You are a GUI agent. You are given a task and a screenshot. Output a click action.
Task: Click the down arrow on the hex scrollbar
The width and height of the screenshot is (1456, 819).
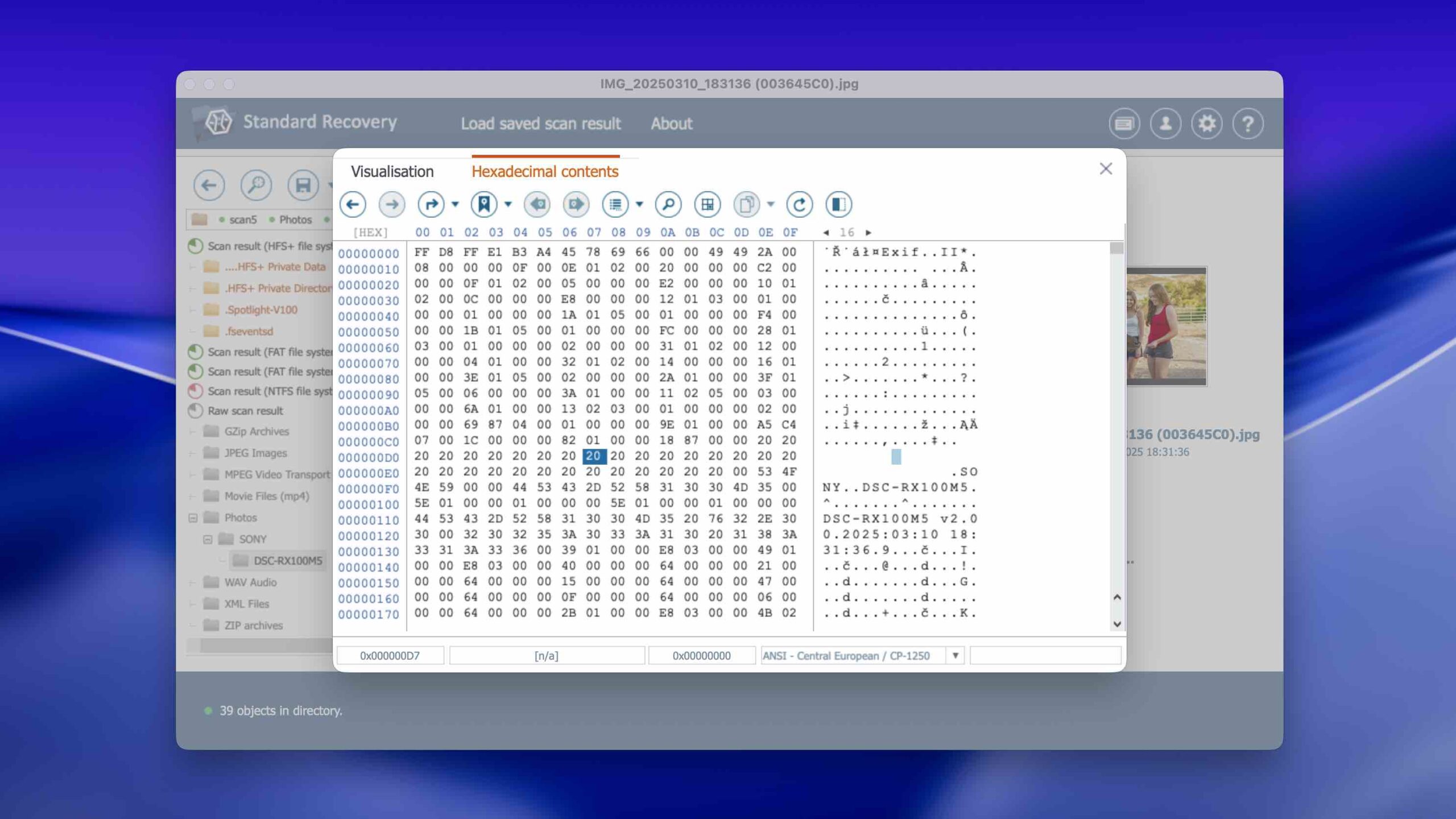tap(1117, 624)
